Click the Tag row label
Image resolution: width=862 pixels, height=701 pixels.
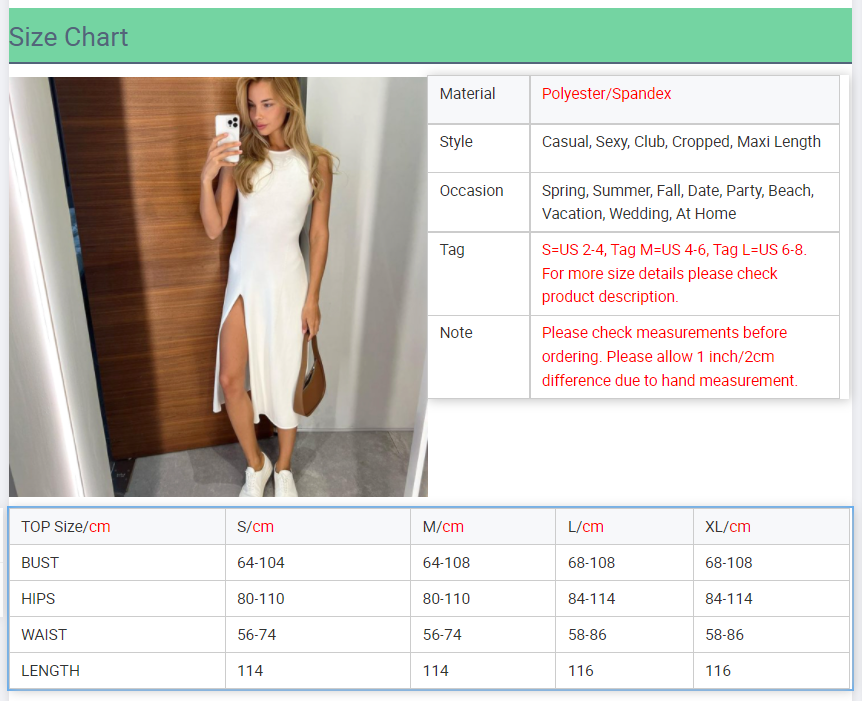coord(452,250)
